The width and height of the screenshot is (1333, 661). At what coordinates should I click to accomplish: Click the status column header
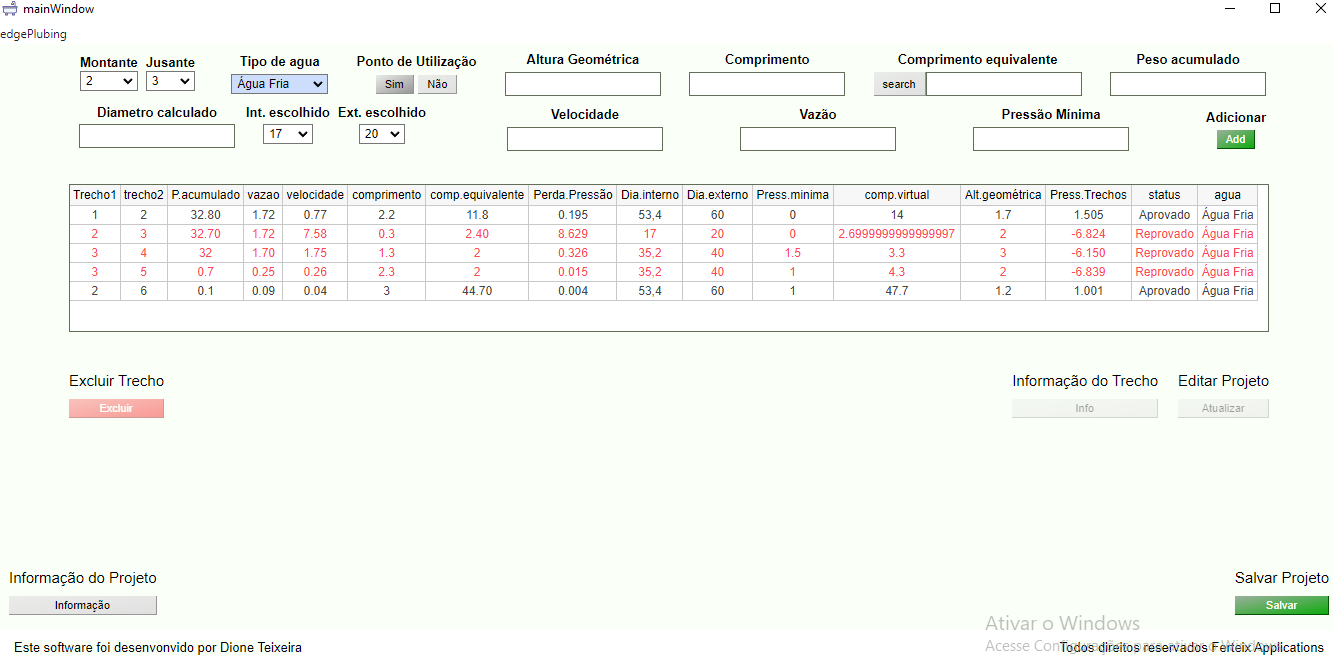[x=1164, y=195]
